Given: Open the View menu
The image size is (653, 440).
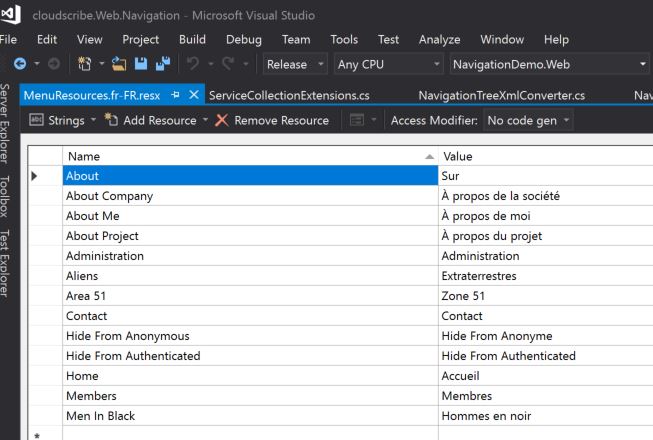Looking at the screenshot, I should [x=90, y=40].
